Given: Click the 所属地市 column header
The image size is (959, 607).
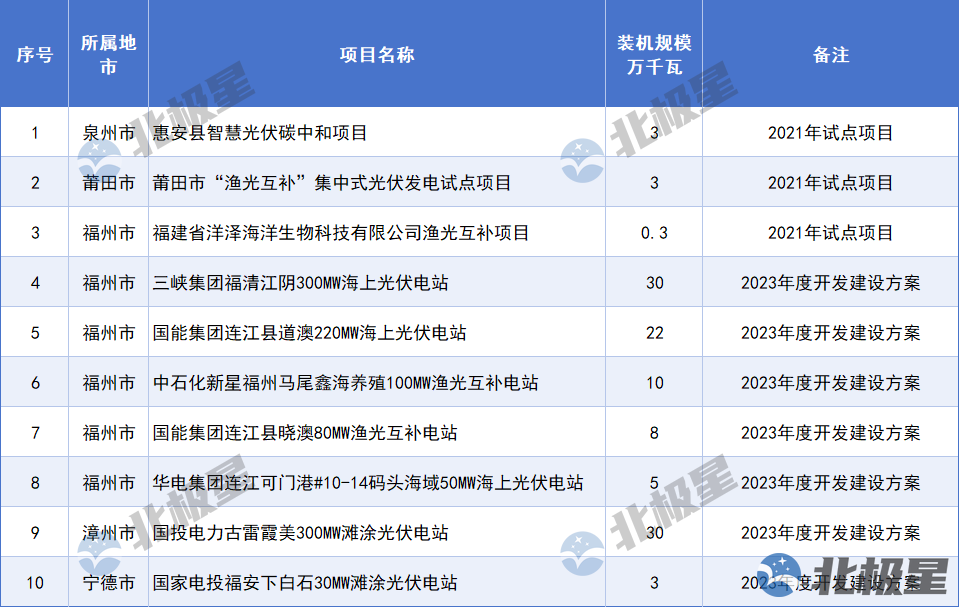Looking at the screenshot, I should pos(108,55).
